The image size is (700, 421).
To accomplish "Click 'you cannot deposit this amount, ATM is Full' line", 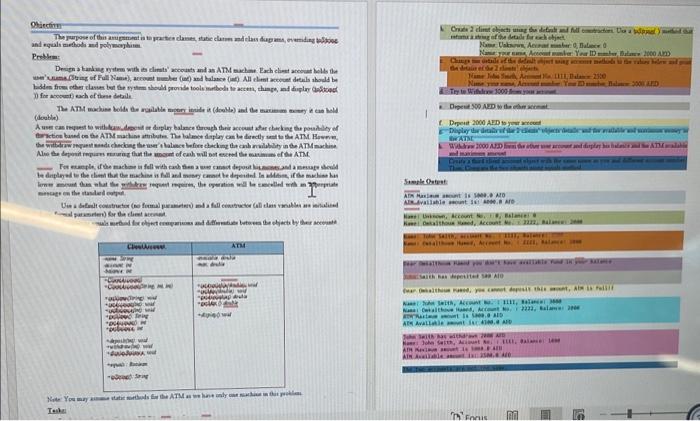I will coord(508,289).
